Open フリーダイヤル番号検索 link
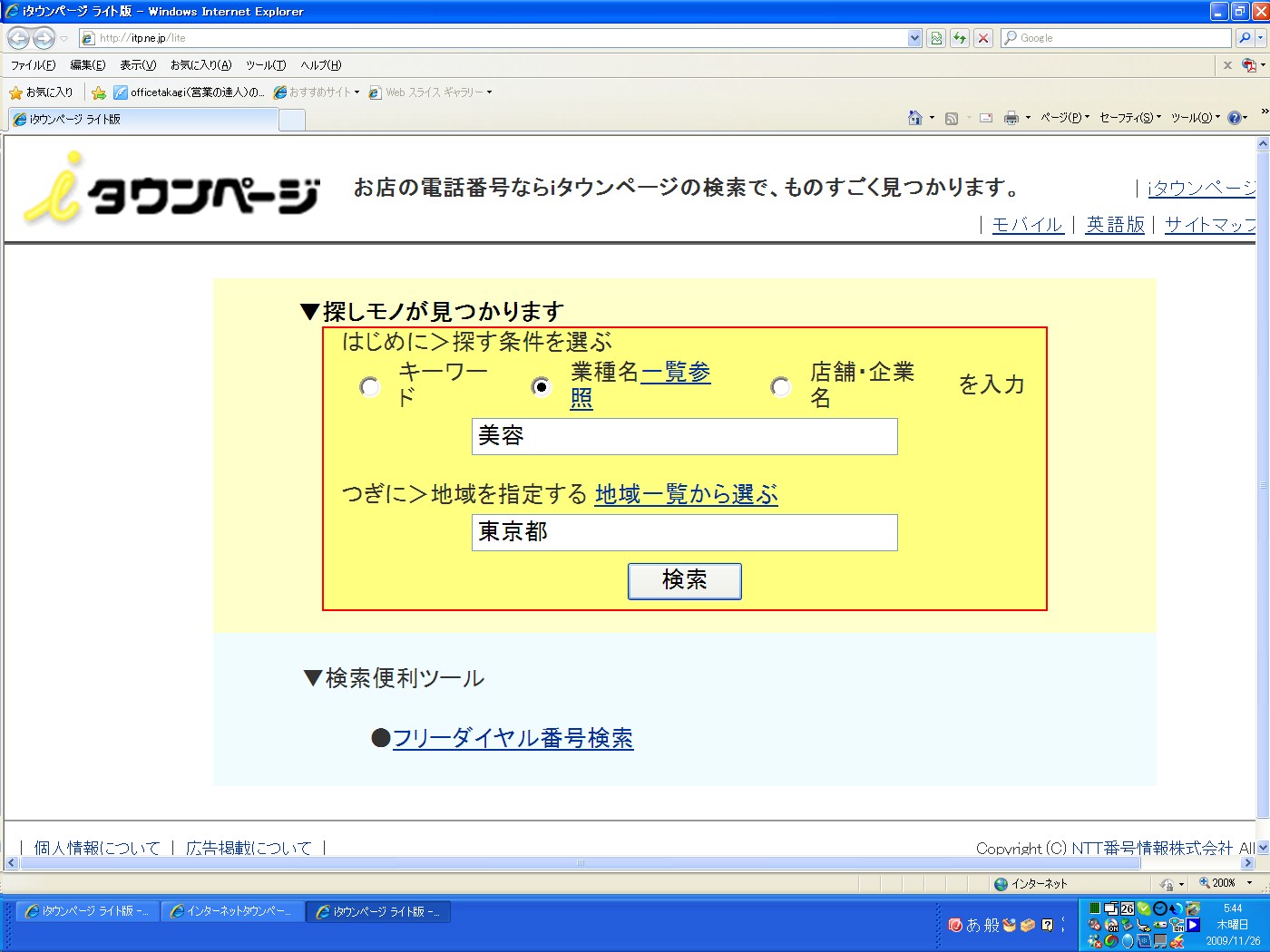The image size is (1270, 952). 513,738
